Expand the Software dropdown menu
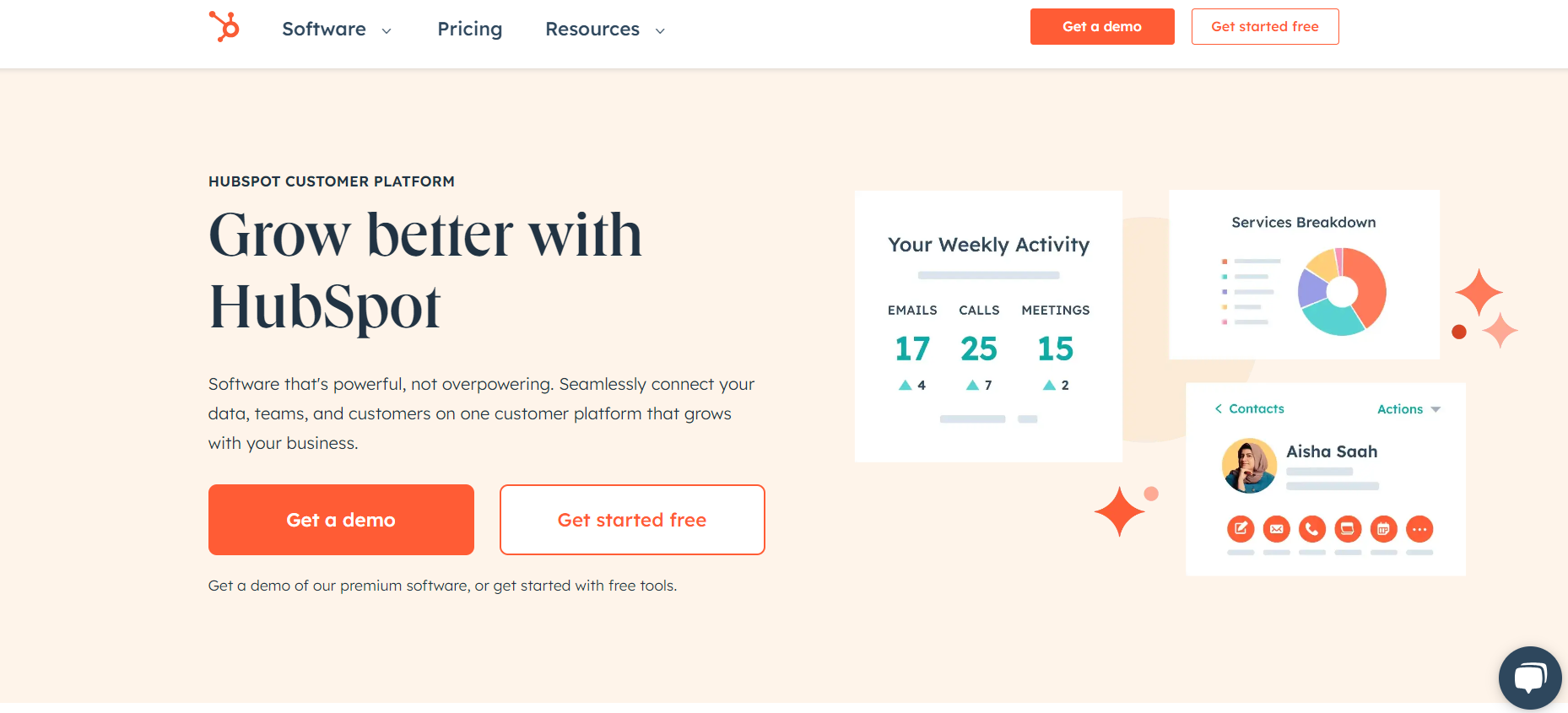 click(337, 30)
